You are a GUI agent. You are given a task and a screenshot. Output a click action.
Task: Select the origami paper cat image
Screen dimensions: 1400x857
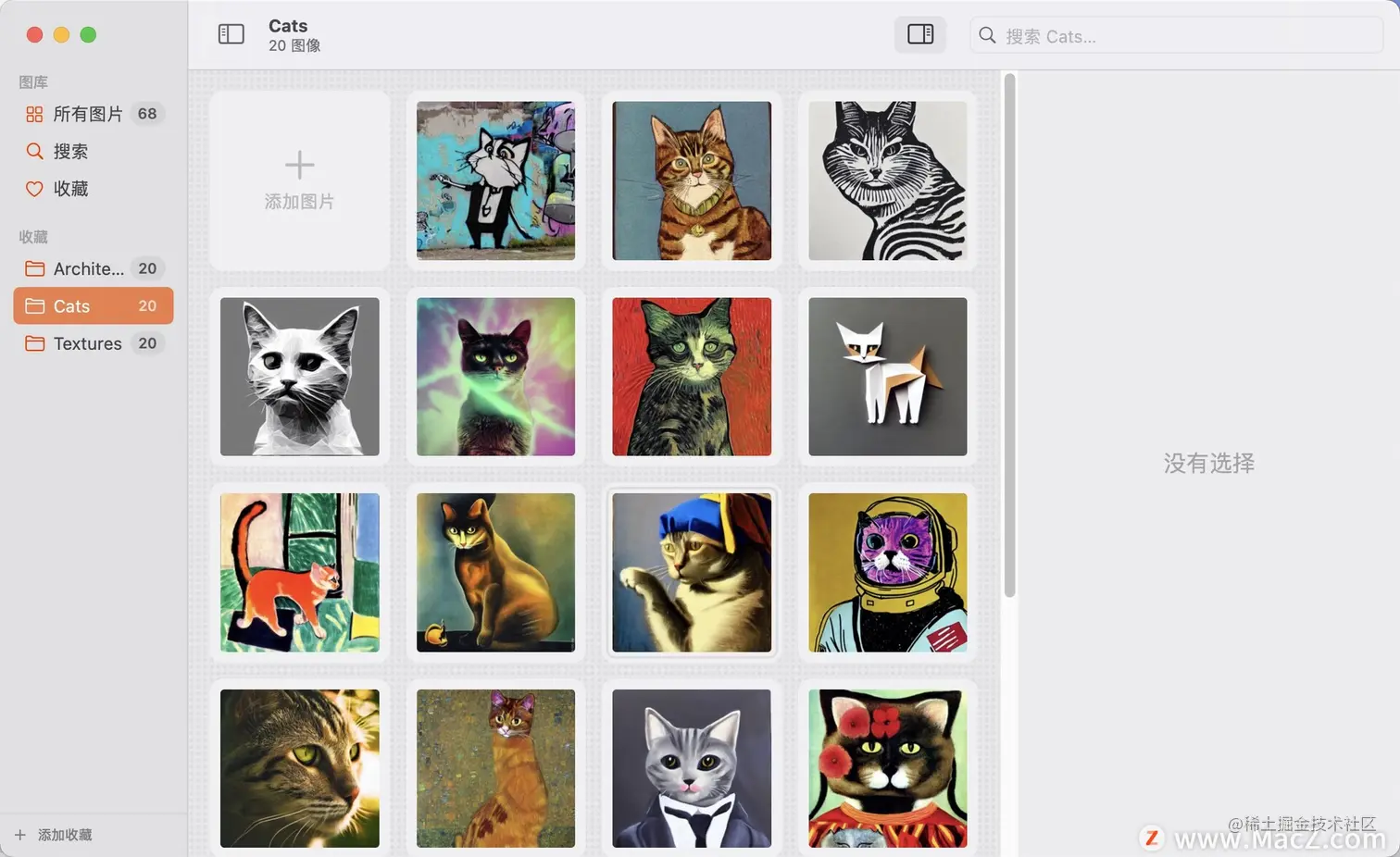point(887,376)
